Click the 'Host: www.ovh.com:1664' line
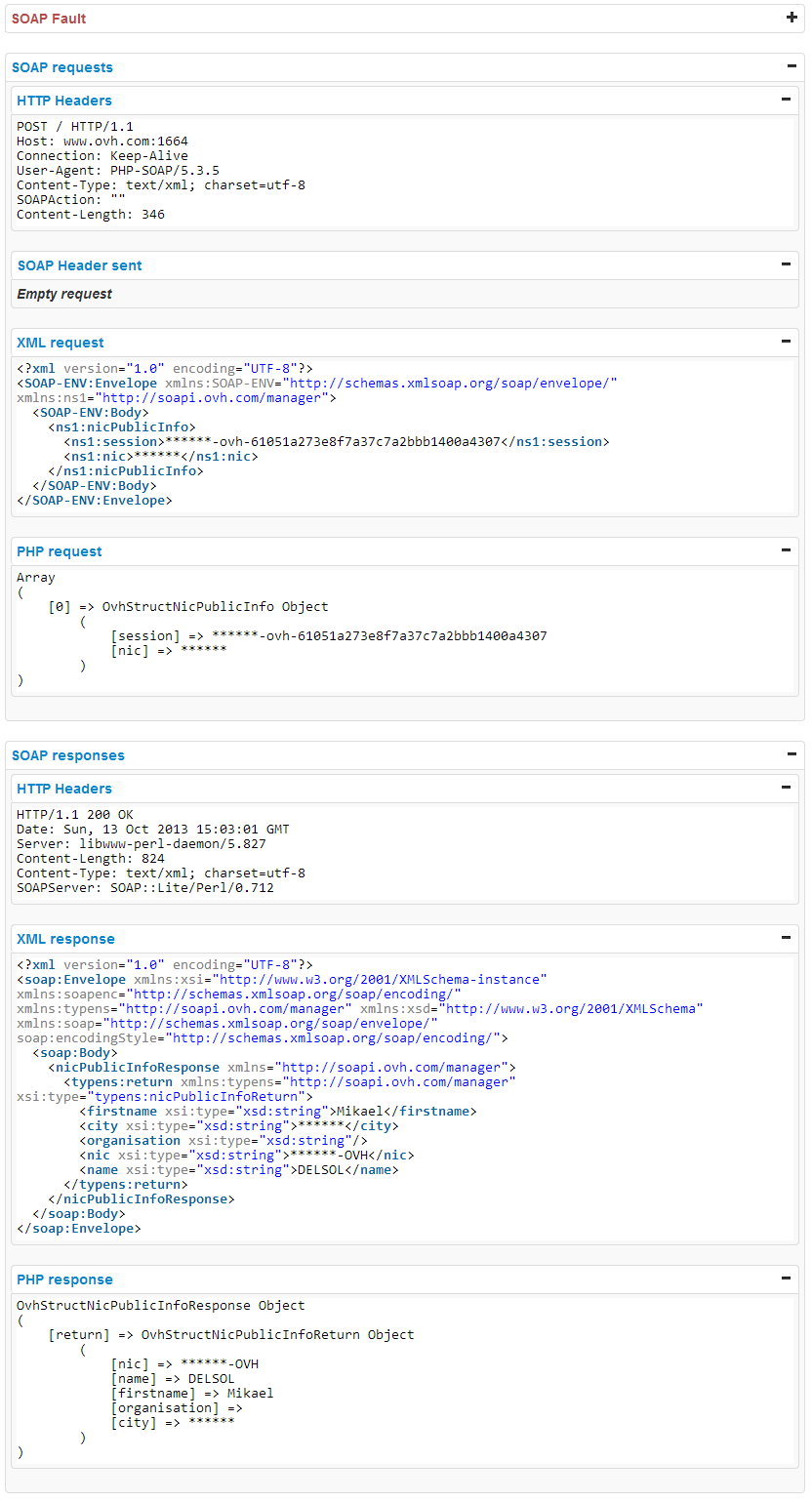This screenshot has height=1502, width=812. (x=102, y=142)
